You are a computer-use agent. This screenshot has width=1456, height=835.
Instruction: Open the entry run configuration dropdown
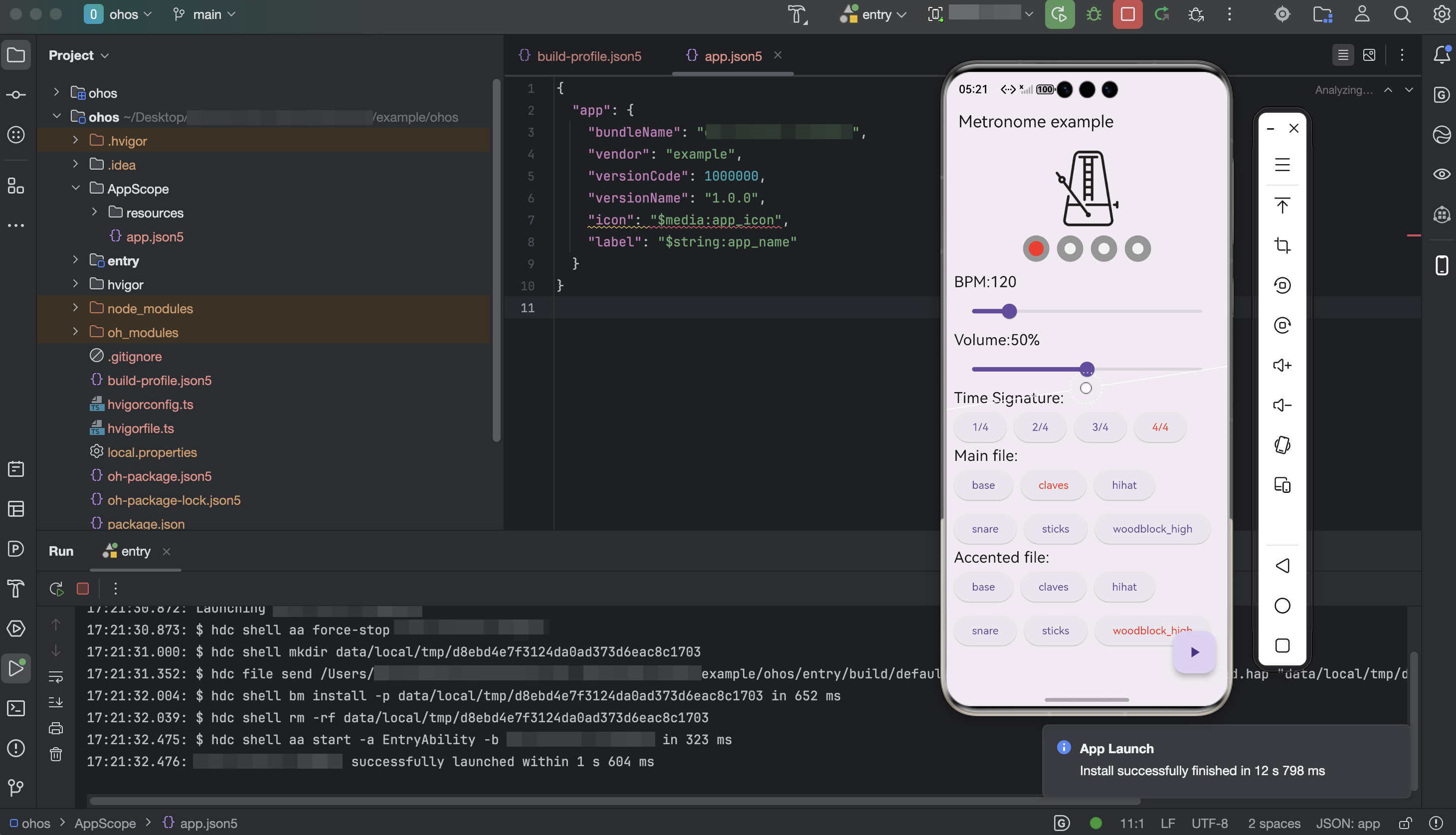[x=873, y=14]
